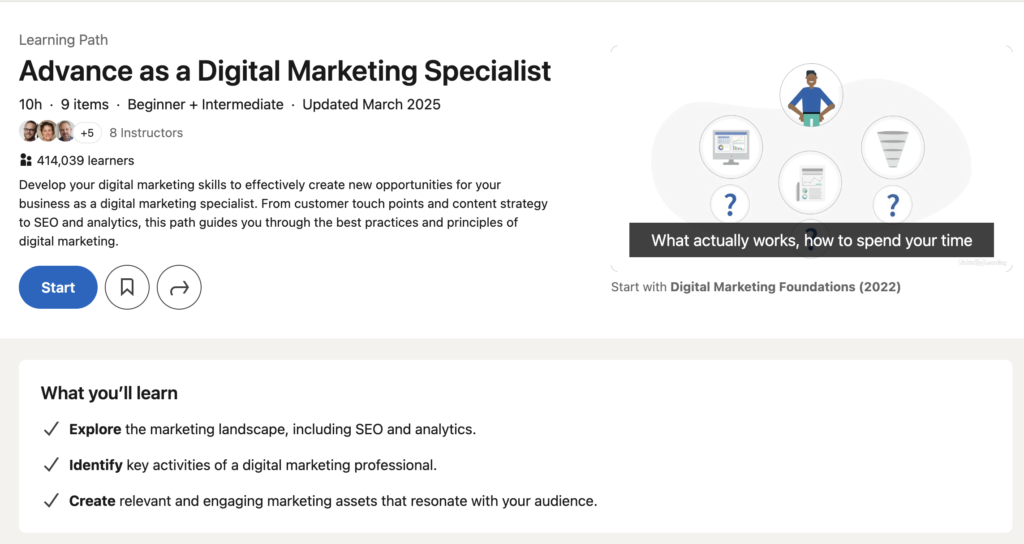Save the learning path with the bookmark icon

tap(127, 288)
